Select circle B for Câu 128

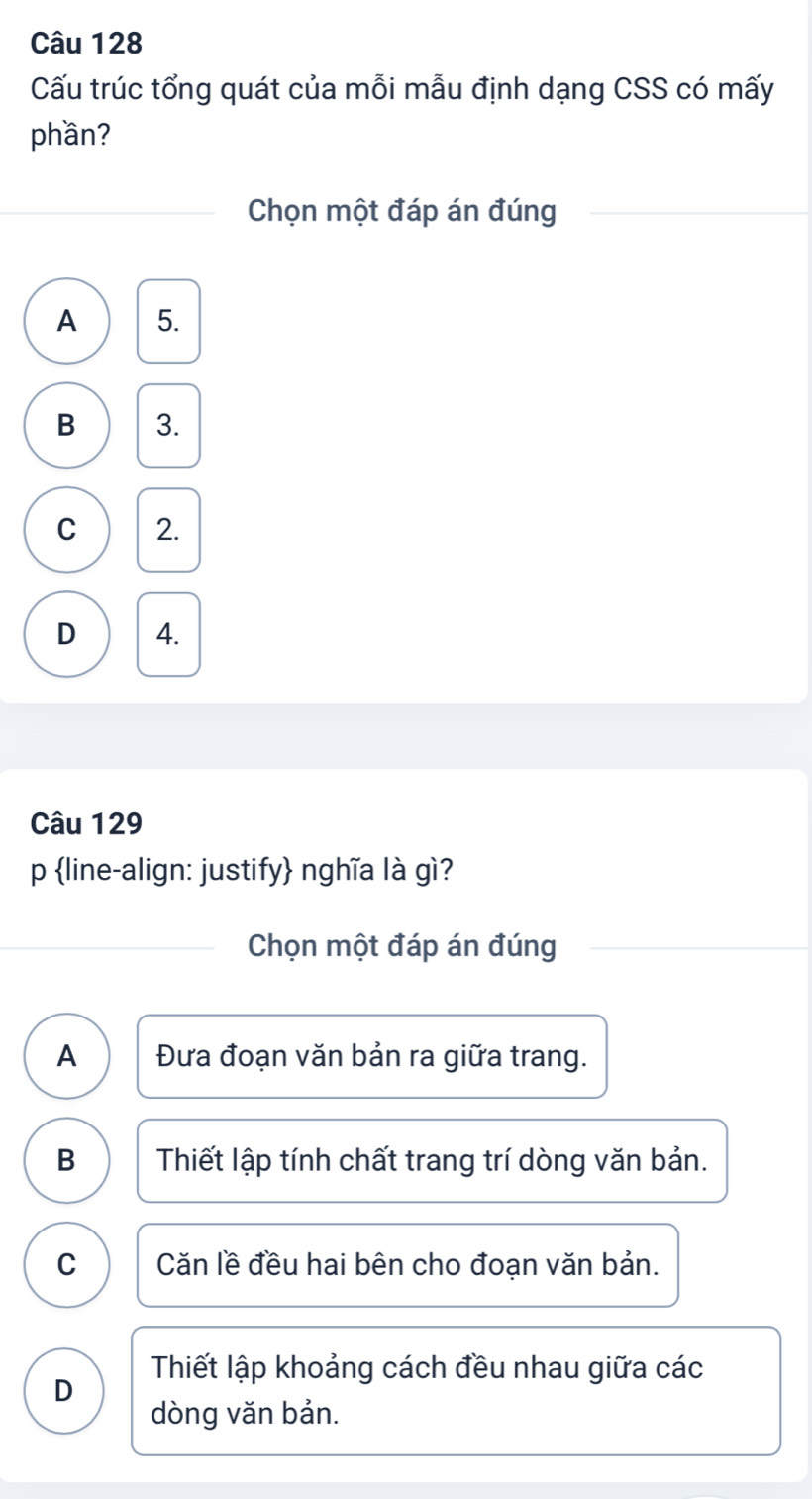coord(66,425)
